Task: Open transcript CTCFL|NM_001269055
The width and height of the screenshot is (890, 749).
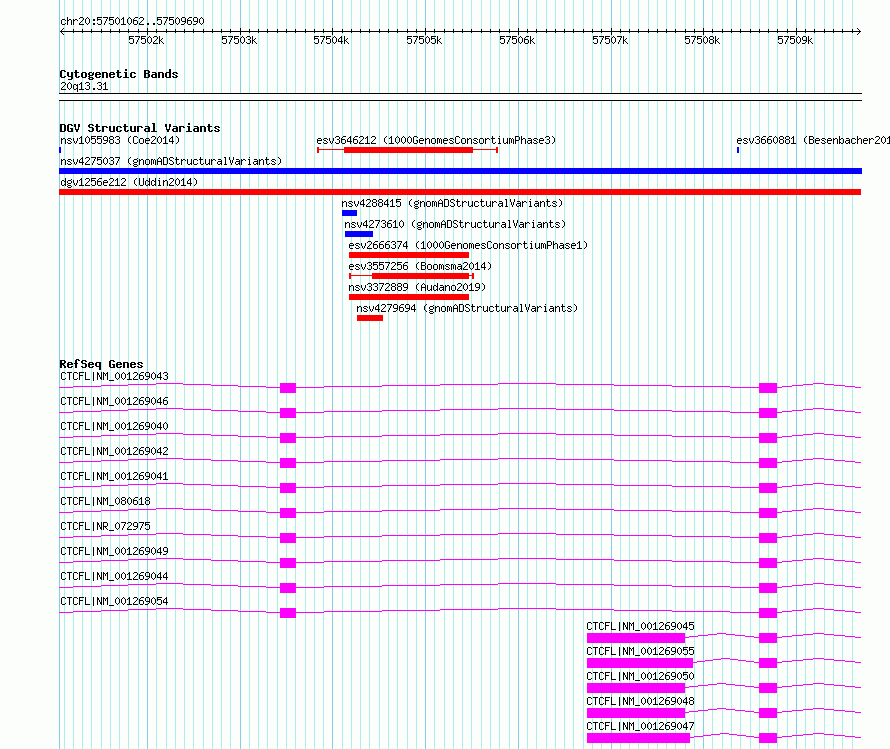Action: point(640,651)
